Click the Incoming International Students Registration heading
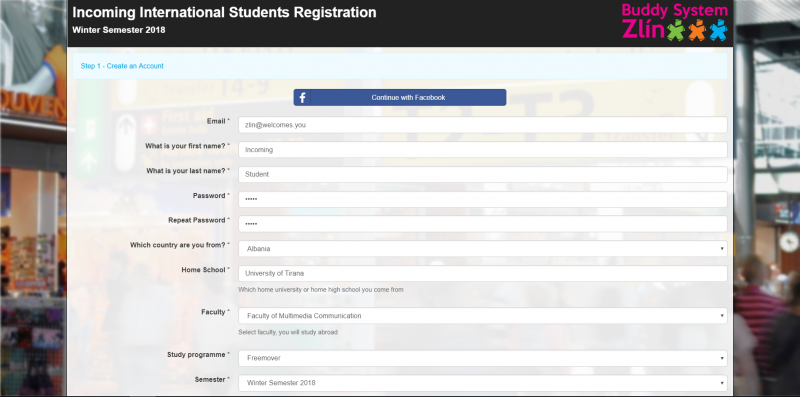The image size is (800, 397). tap(224, 13)
